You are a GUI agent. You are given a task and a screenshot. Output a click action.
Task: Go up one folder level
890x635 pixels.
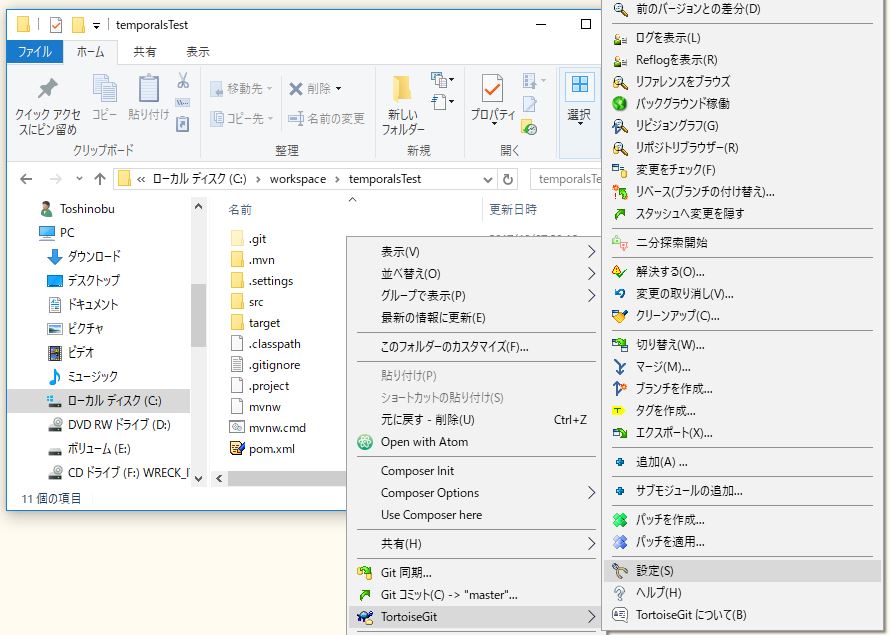(100, 179)
